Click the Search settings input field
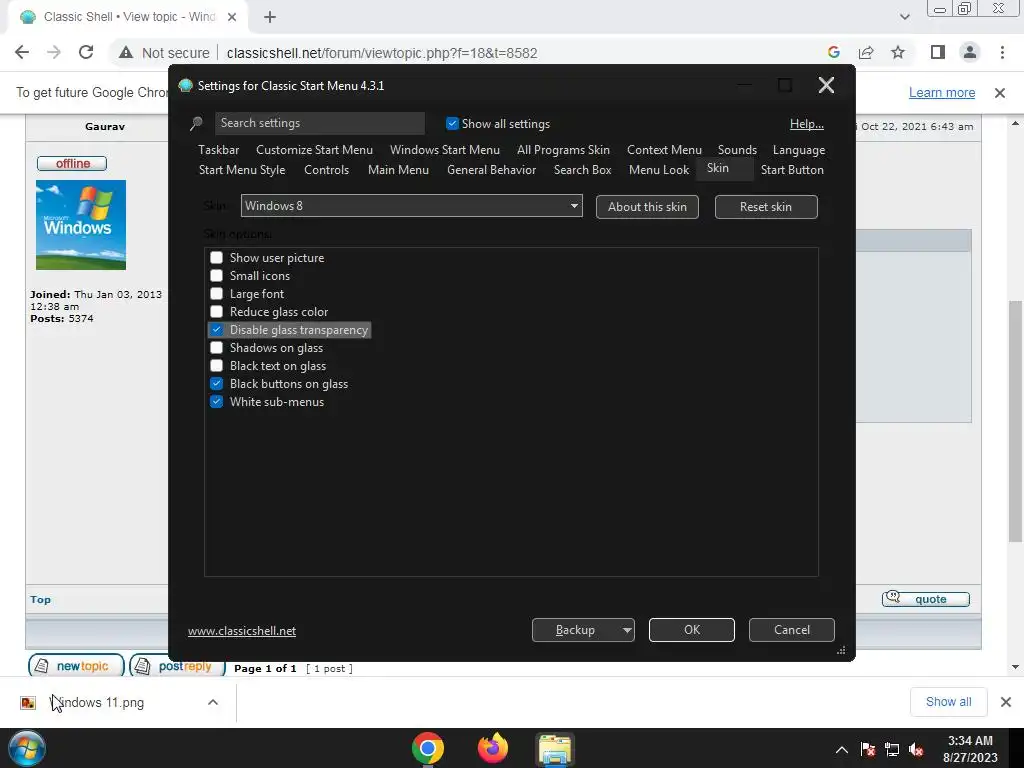The height and width of the screenshot is (768, 1024). click(319, 123)
